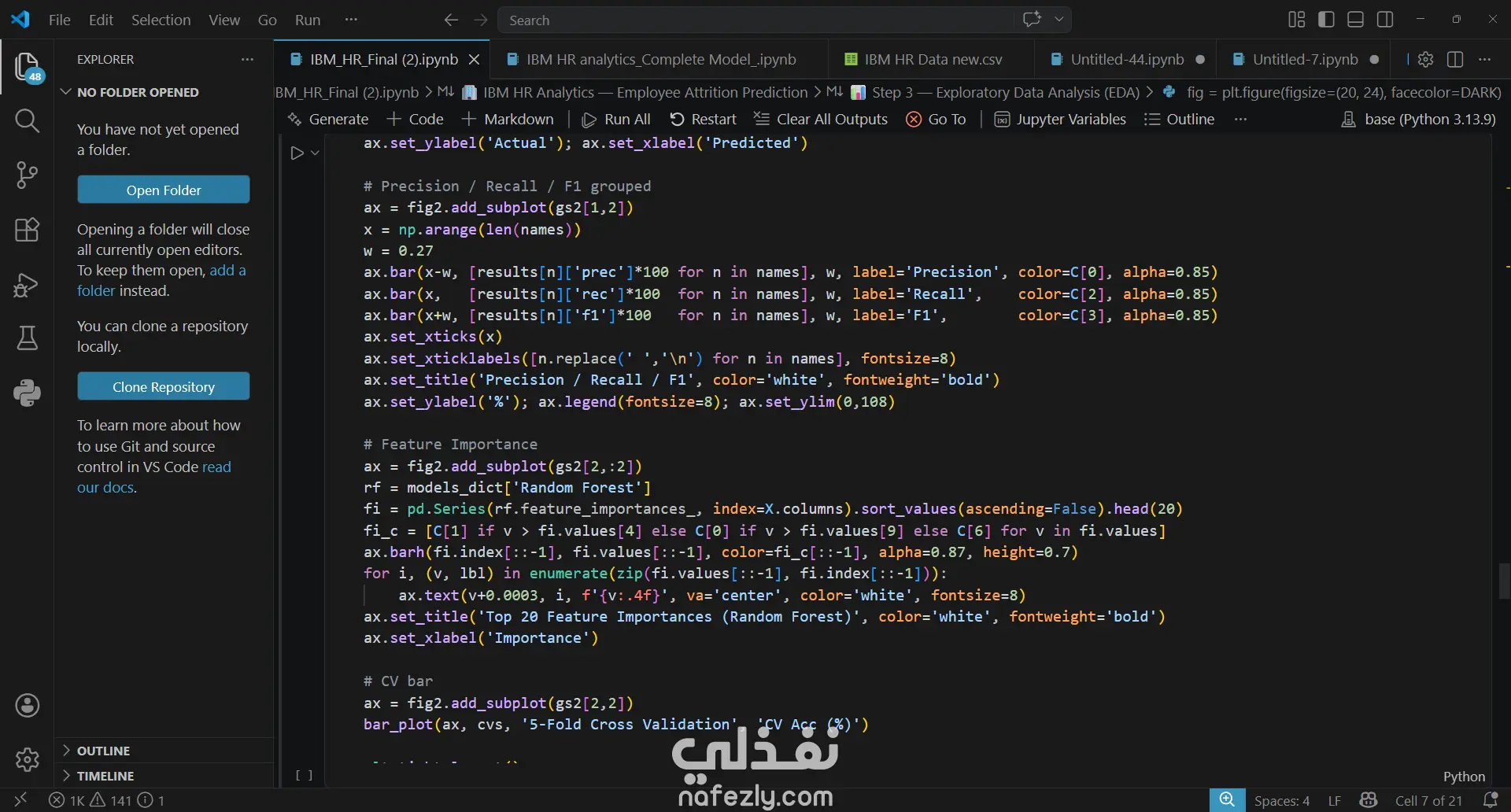The width and height of the screenshot is (1511, 812).
Task: Open the Testing flask view
Action: [x=27, y=338]
